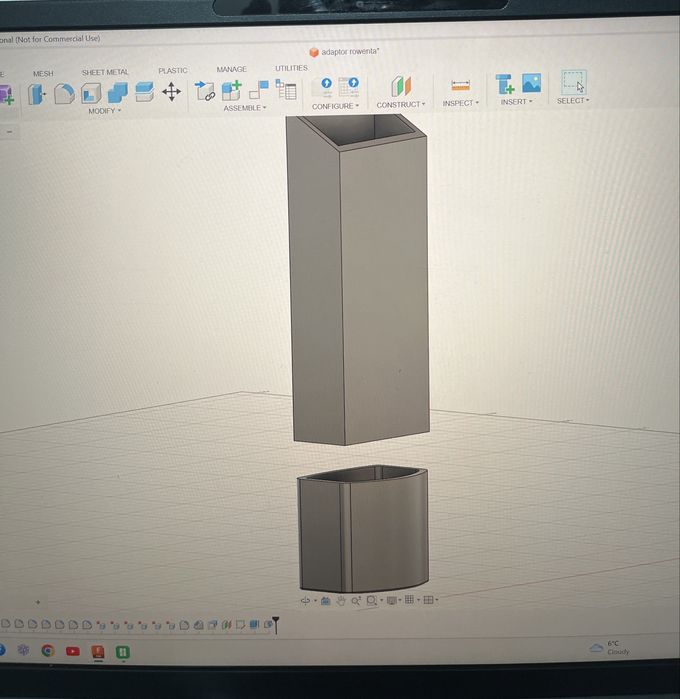The width and height of the screenshot is (680, 699).
Task: Activate the Combine bodies tool
Action: click(118, 93)
